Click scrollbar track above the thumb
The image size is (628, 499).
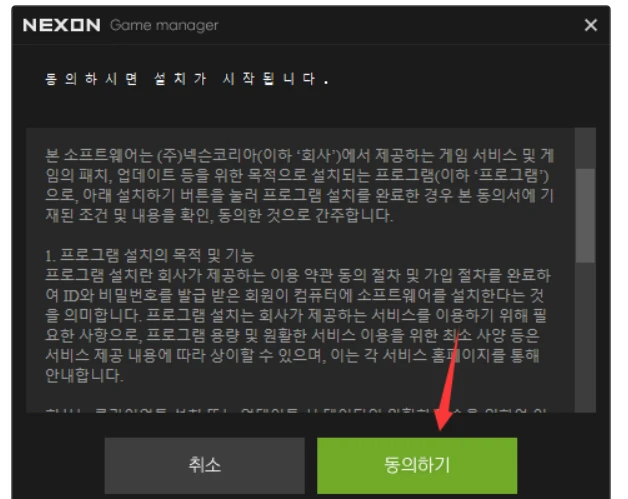[x=585, y=148]
